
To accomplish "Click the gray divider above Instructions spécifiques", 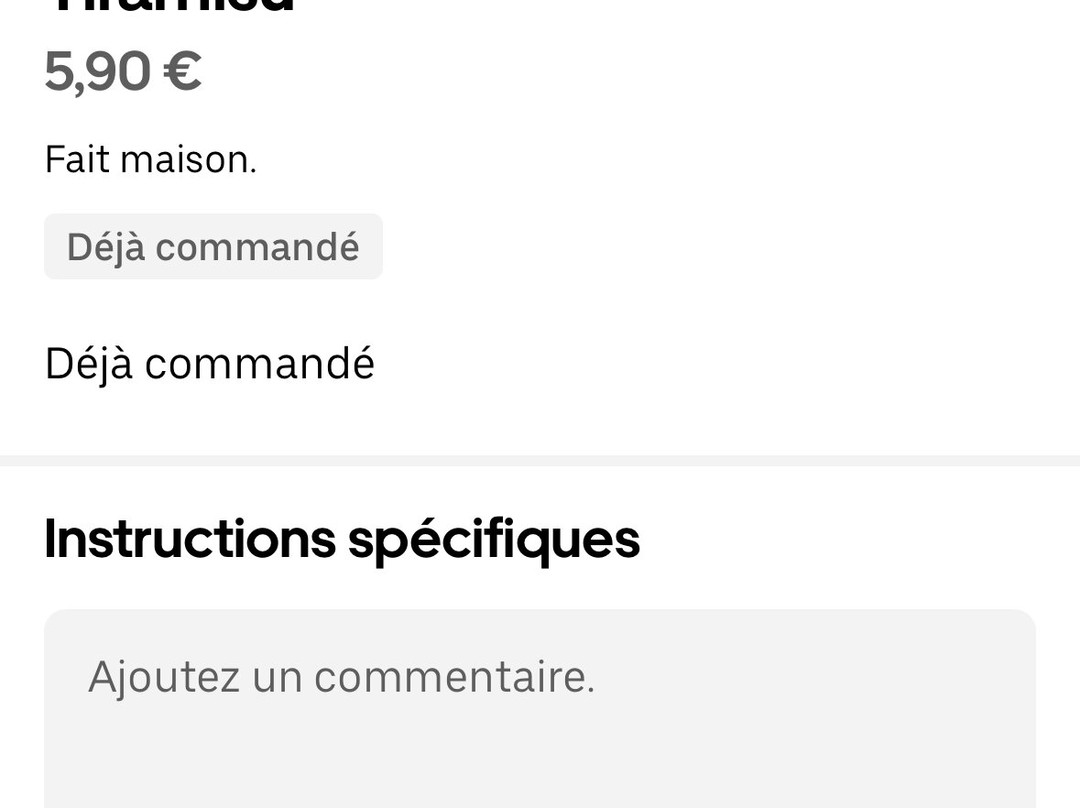I will [x=540, y=461].
